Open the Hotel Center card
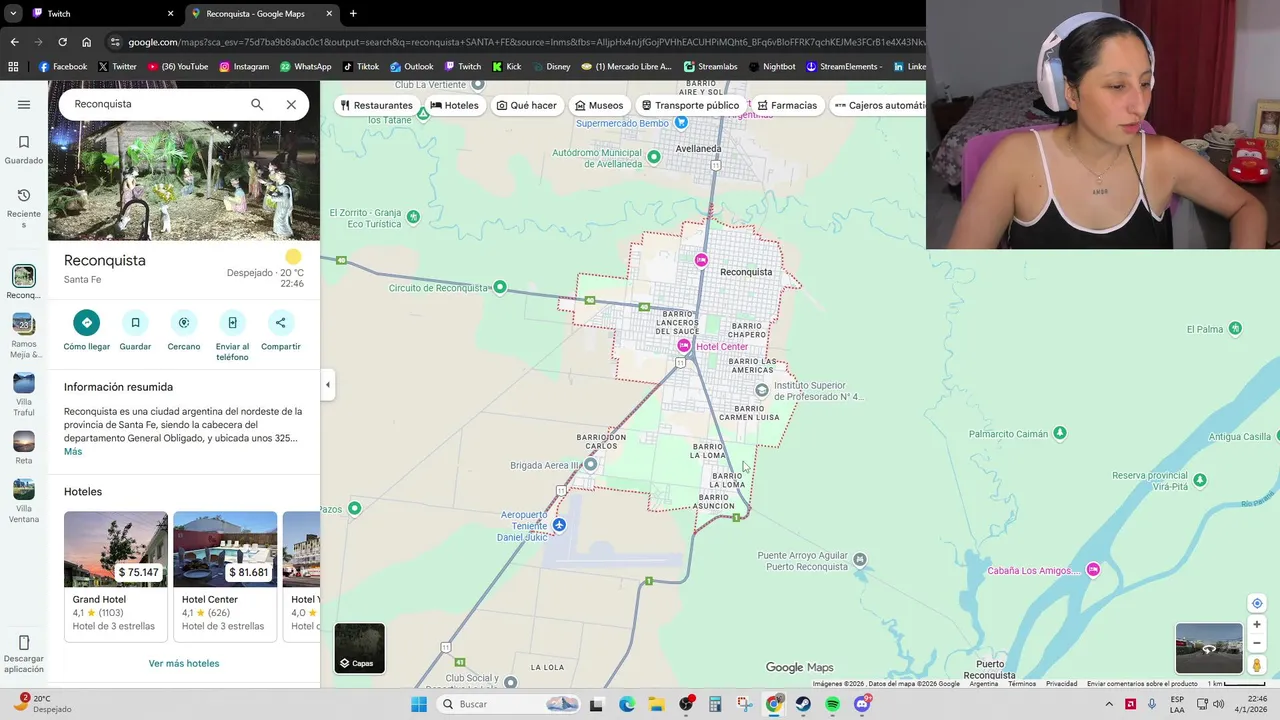The height and width of the screenshot is (720, 1280). pyautogui.click(x=225, y=576)
